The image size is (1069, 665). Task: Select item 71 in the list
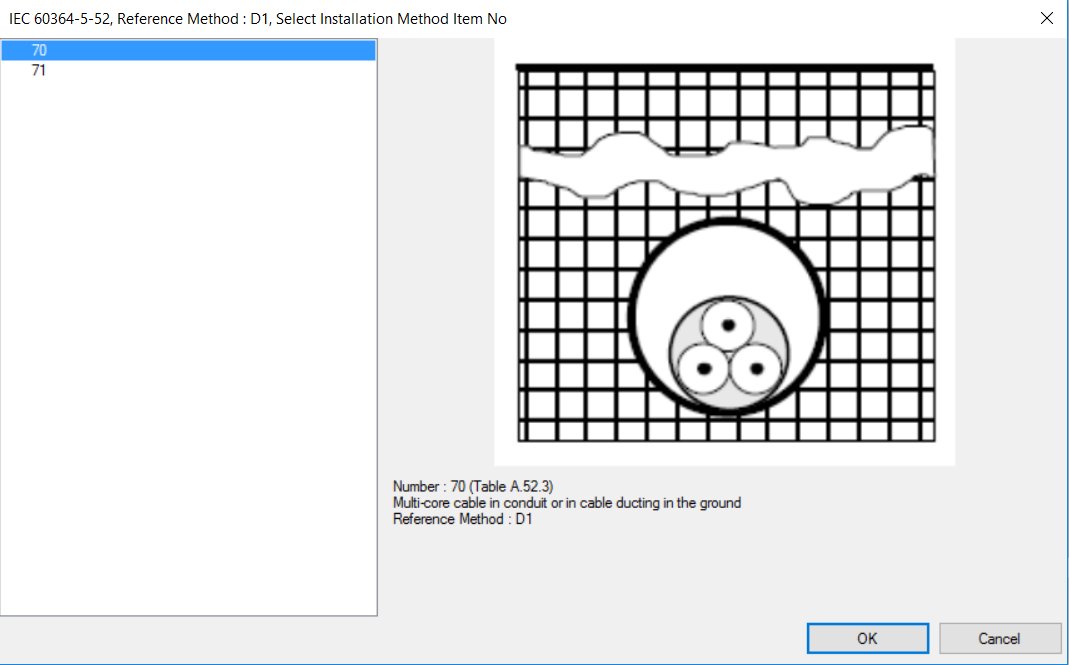(x=40, y=71)
